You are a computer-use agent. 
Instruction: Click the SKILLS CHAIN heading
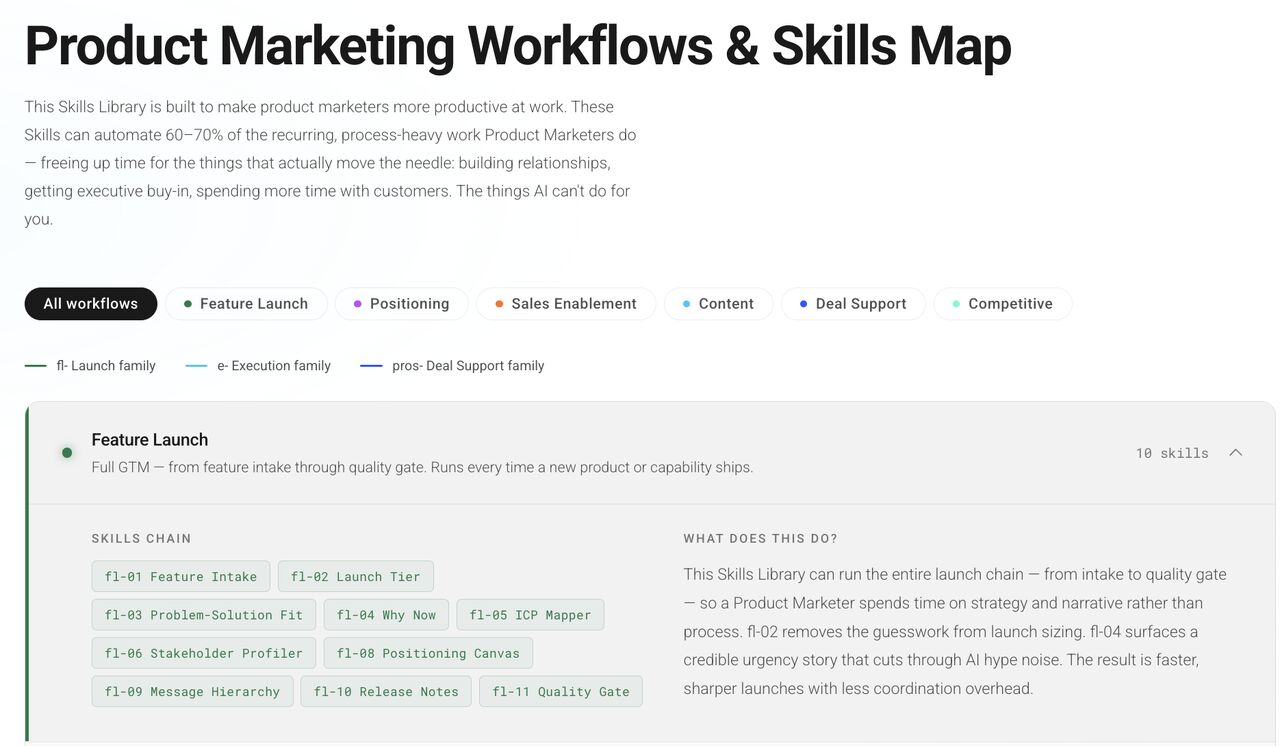pos(141,538)
